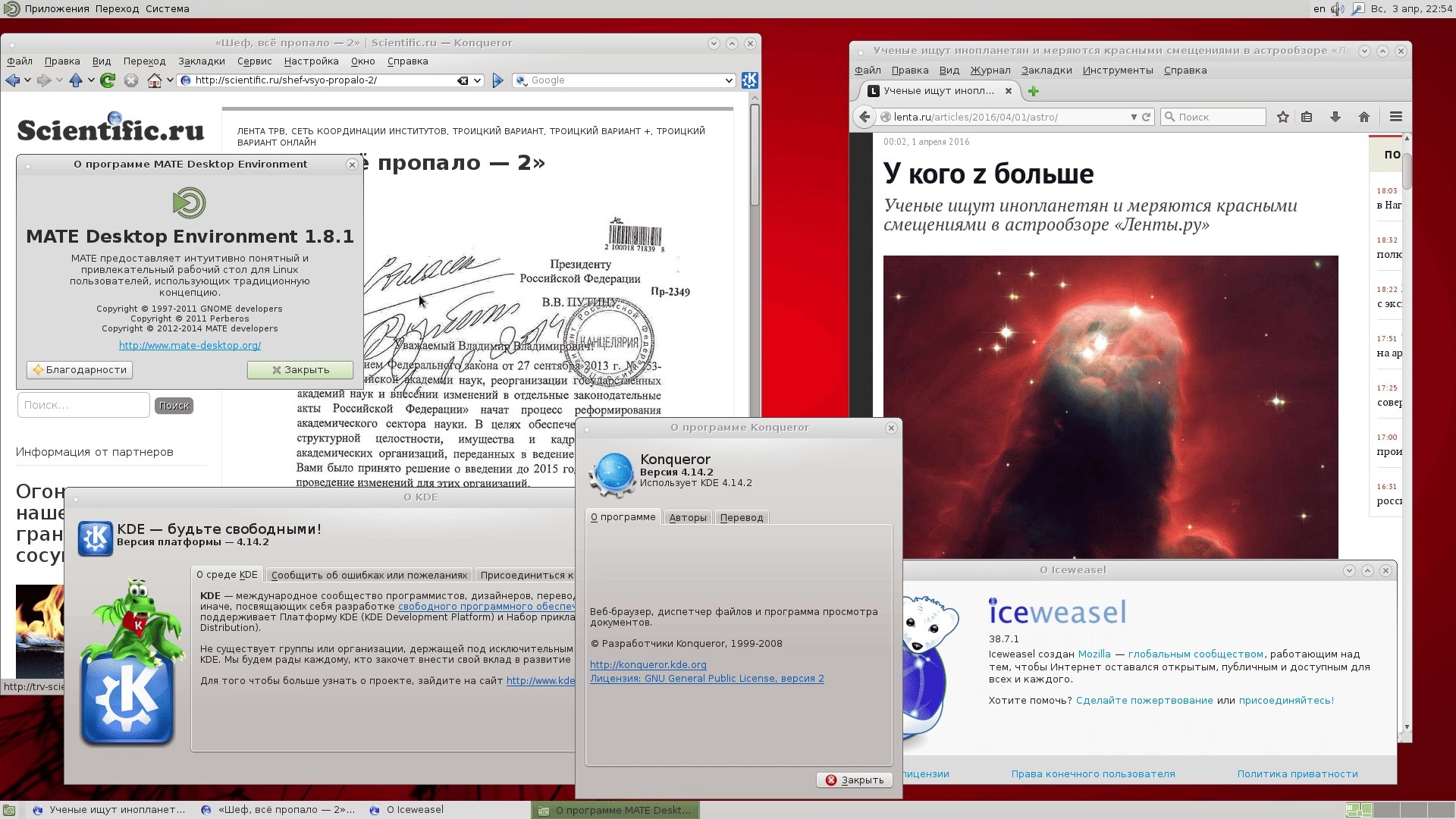Click the Поиск... text field on Scientific.ru

pyautogui.click(x=83, y=405)
